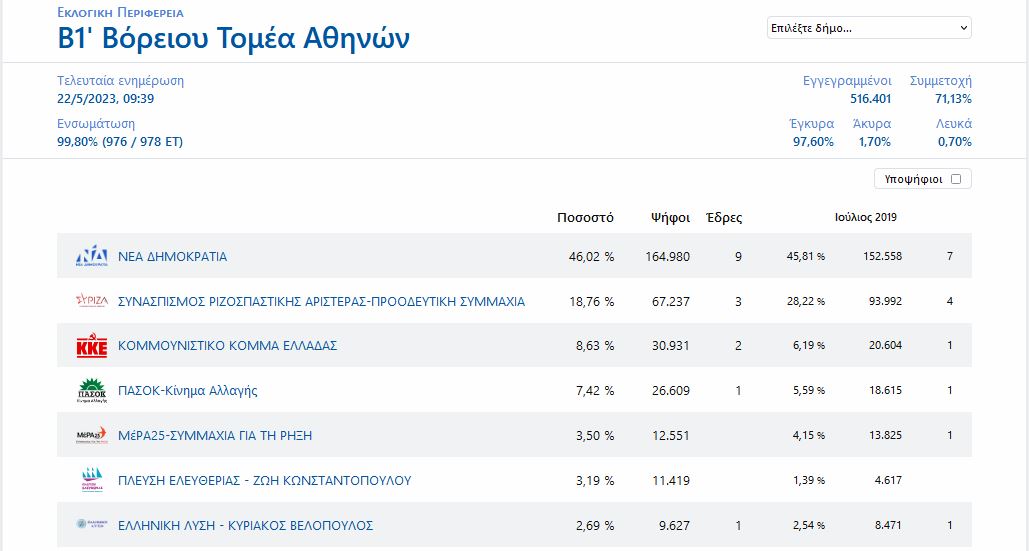This screenshot has width=1029, height=551.
Task: Click the Έδρες column header
Action: click(x=724, y=217)
